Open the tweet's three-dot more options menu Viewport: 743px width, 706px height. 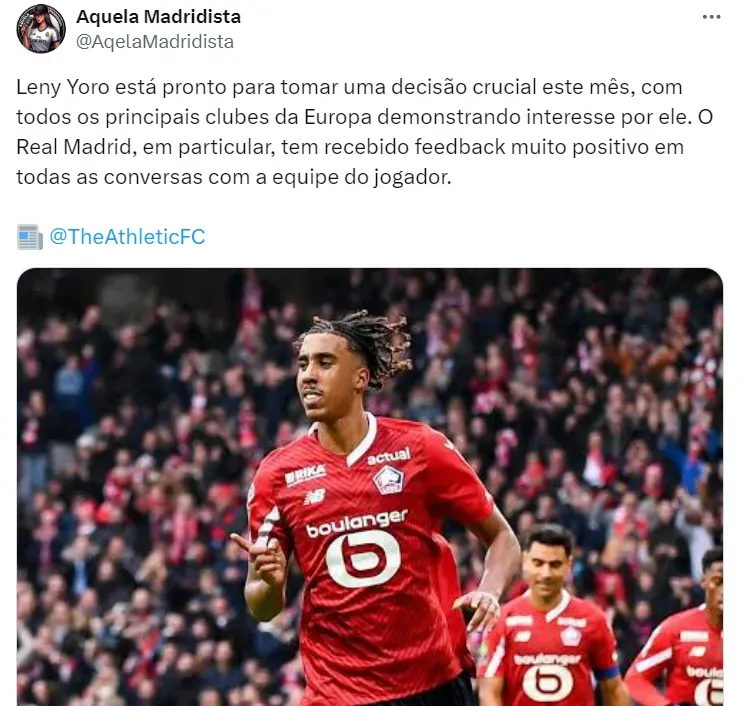(x=711, y=18)
